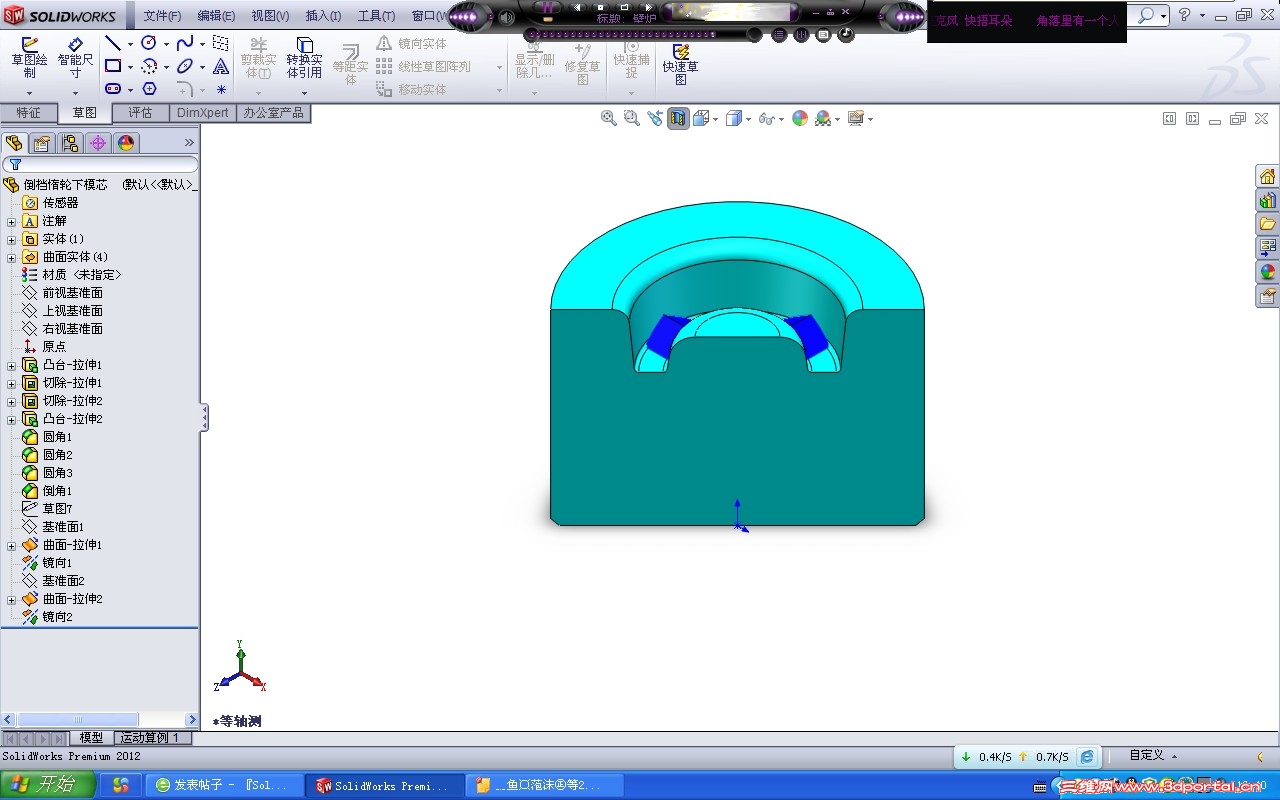Open the Circle tool dropdown arrow
The width and height of the screenshot is (1280, 800).
click(166, 44)
